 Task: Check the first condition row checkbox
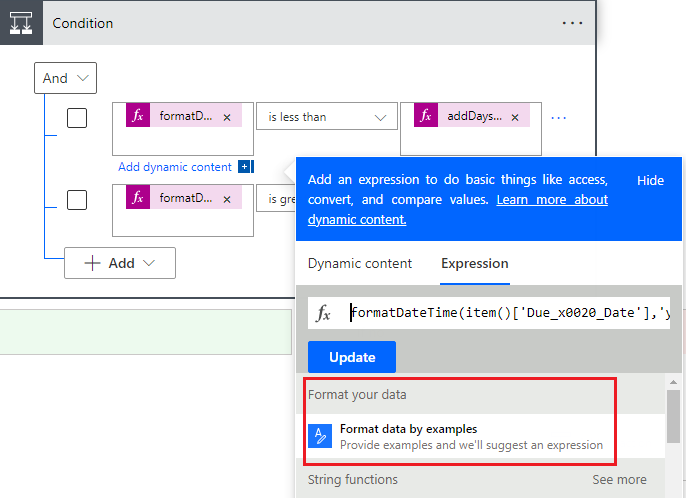click(x=77, y=118)
